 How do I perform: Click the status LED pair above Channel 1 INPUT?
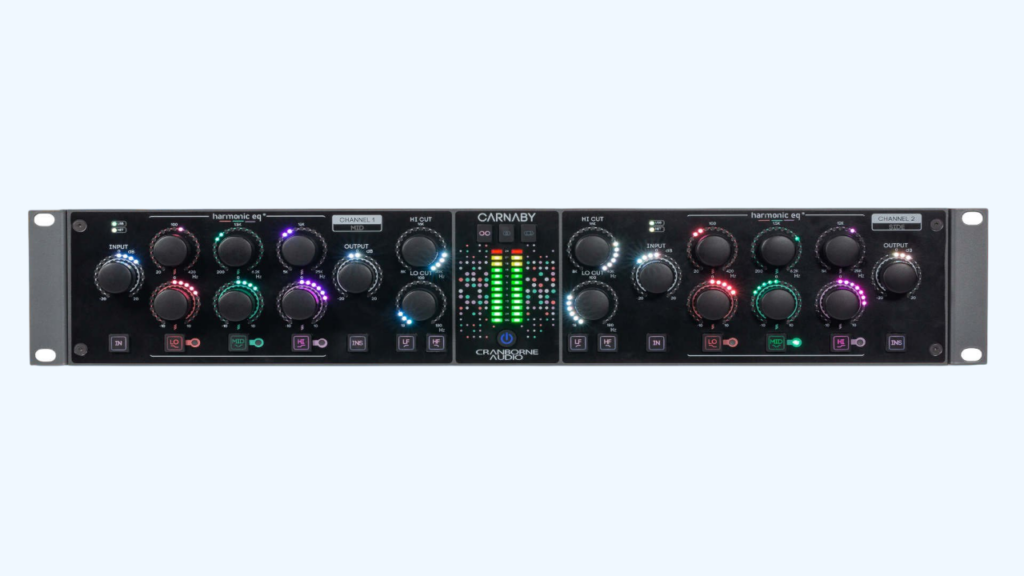click(118, 227)
